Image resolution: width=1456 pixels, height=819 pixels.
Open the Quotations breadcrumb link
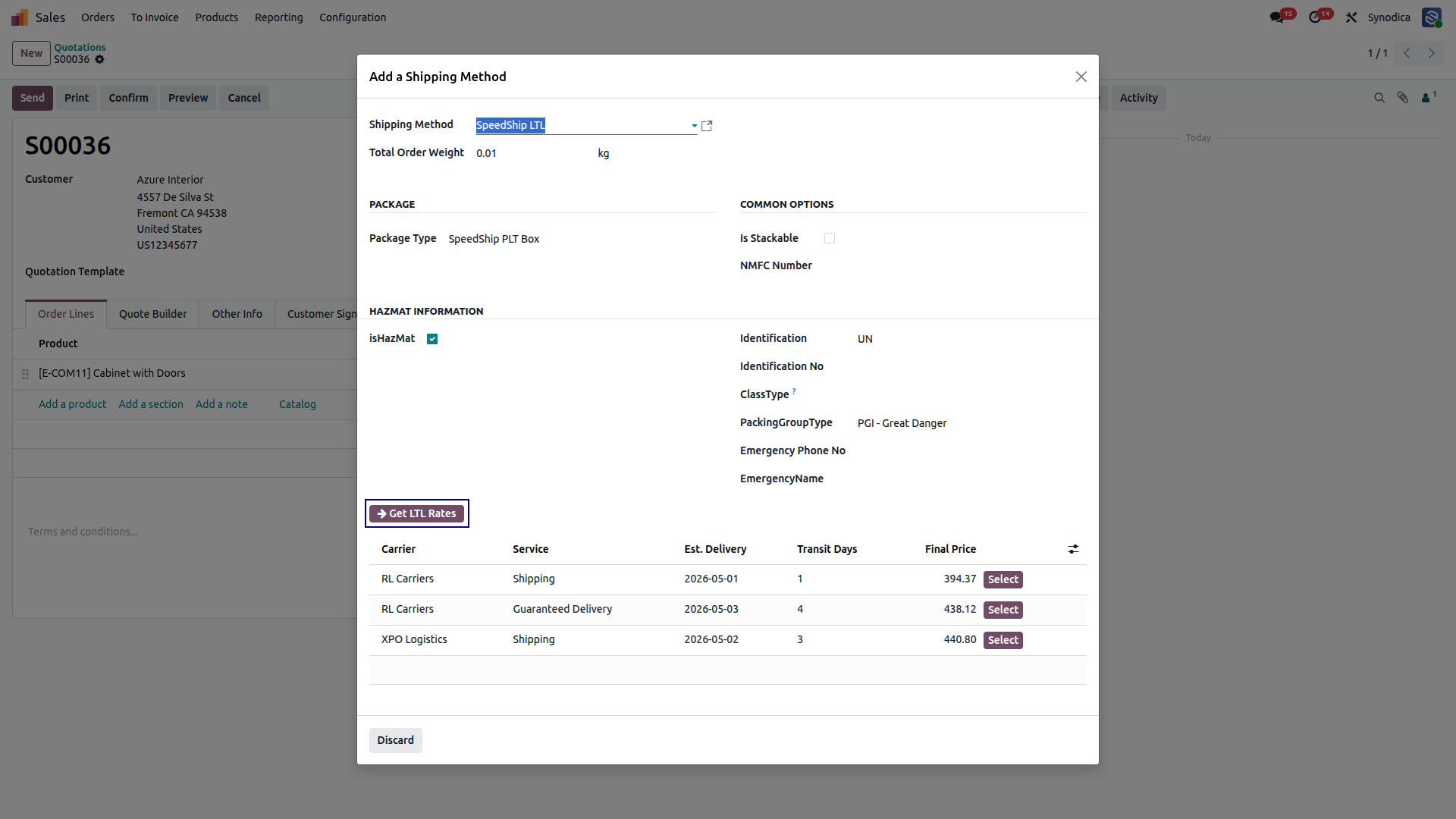[x=80, y=47]
